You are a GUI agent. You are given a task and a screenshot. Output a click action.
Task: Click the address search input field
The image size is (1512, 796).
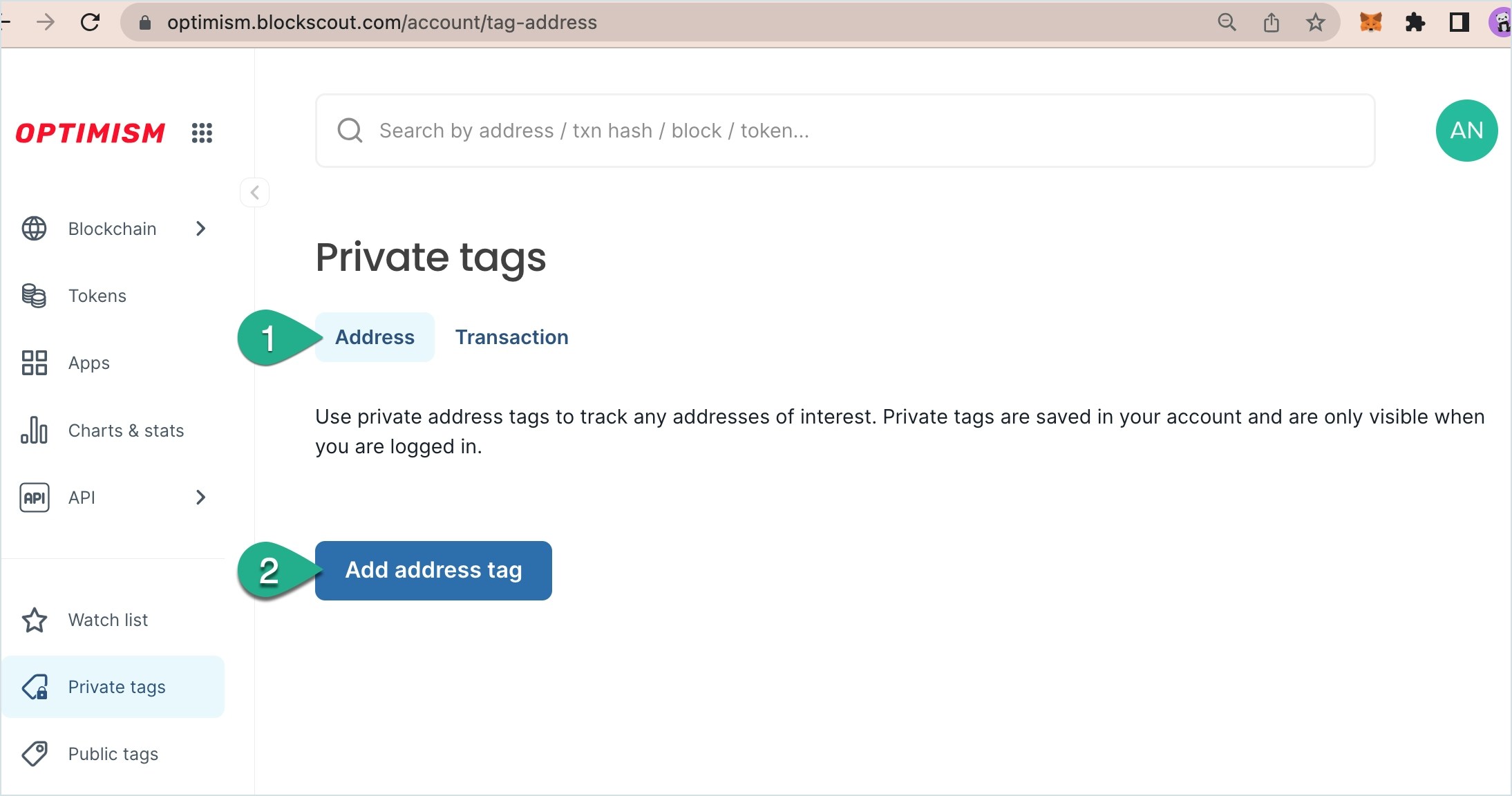[843, 131]
